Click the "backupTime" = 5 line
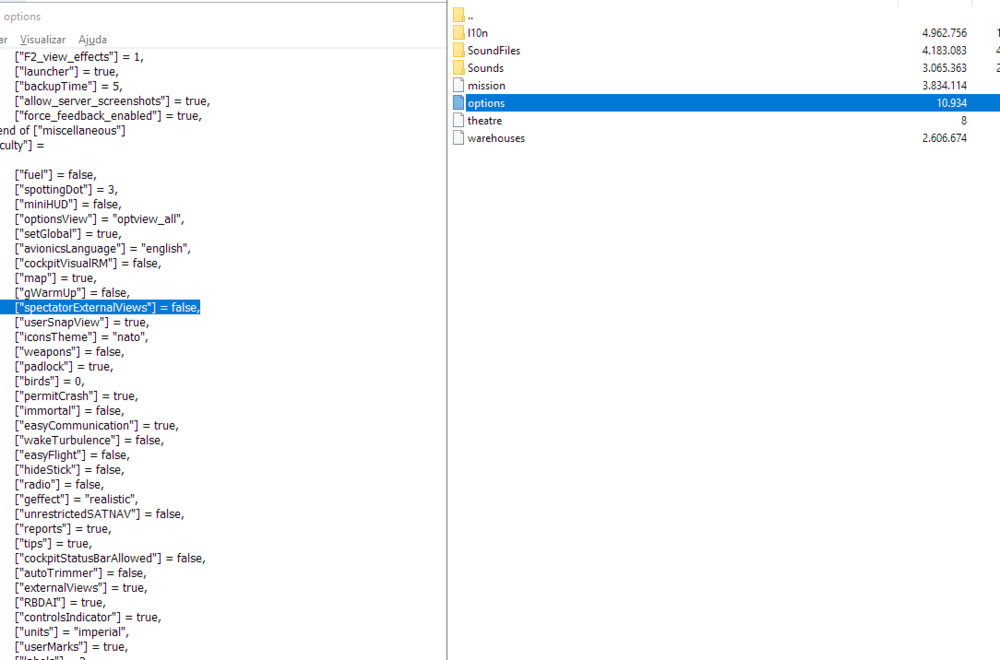Image resolution: width=1000 pixels, height=660 pixels. [x=68, y=86]
